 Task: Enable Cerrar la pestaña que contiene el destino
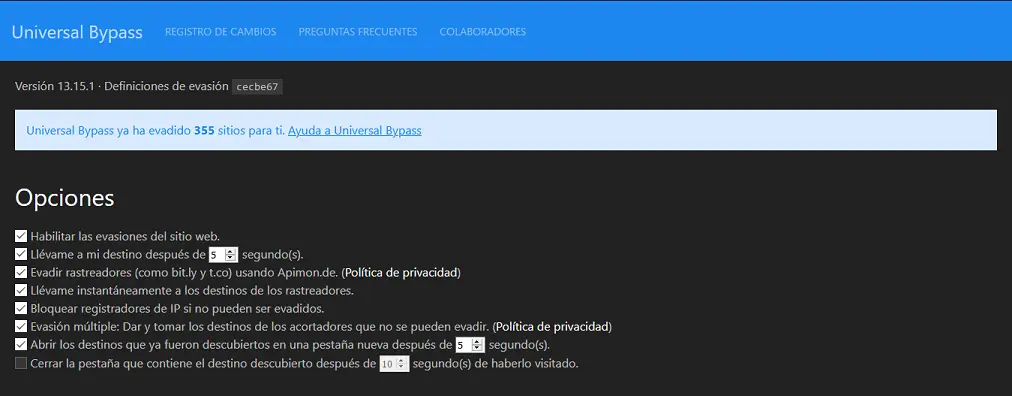21,363
